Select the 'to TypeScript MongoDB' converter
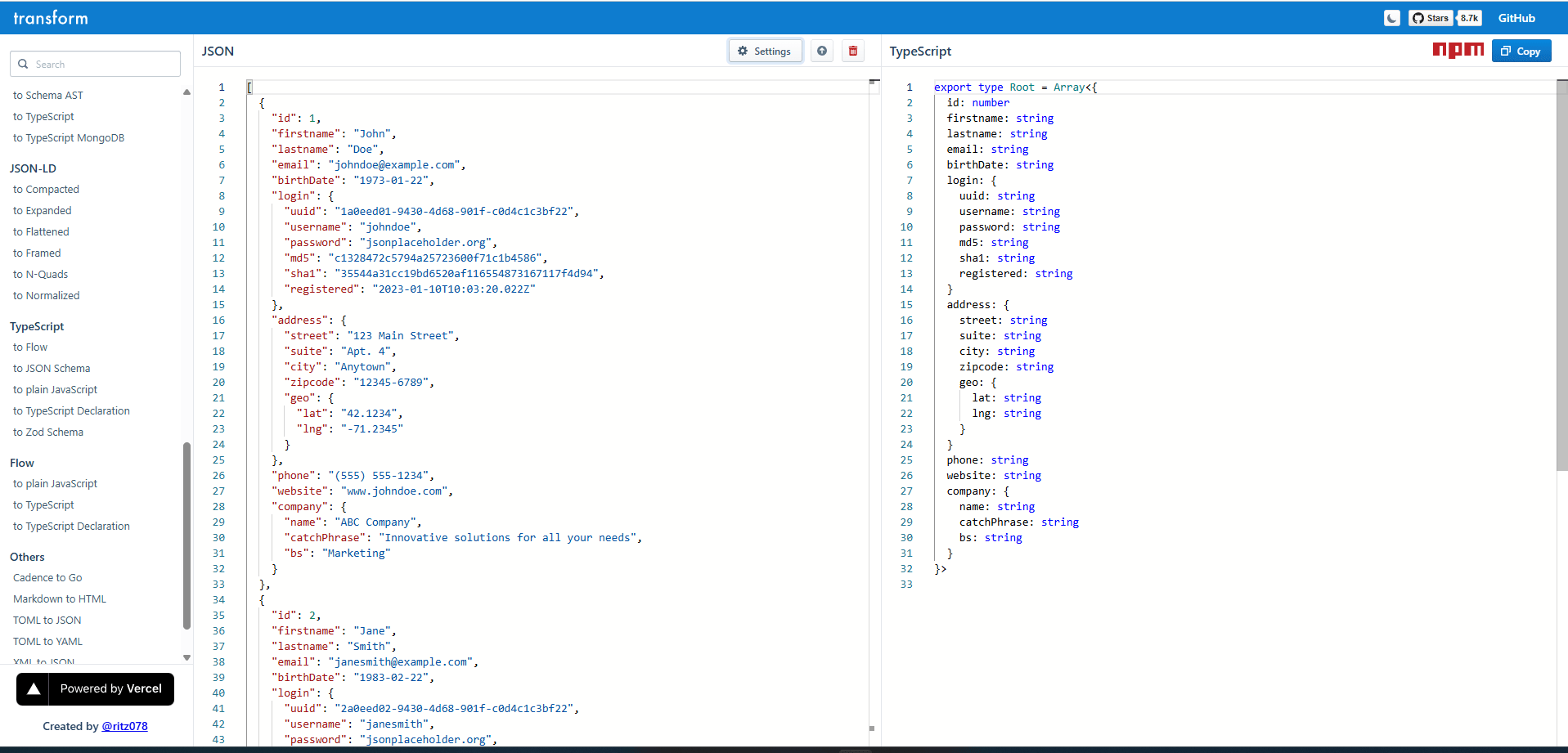The width and height of the screenshot is (1568, 753). pos(69,137)
